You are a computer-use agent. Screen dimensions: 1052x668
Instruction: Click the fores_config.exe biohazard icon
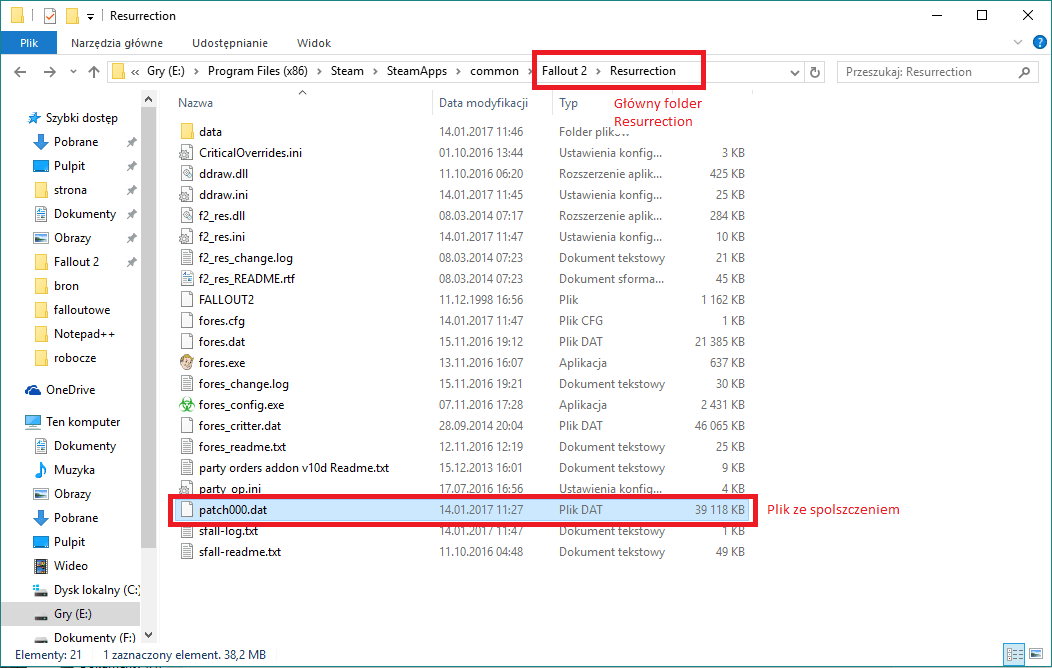186,405
